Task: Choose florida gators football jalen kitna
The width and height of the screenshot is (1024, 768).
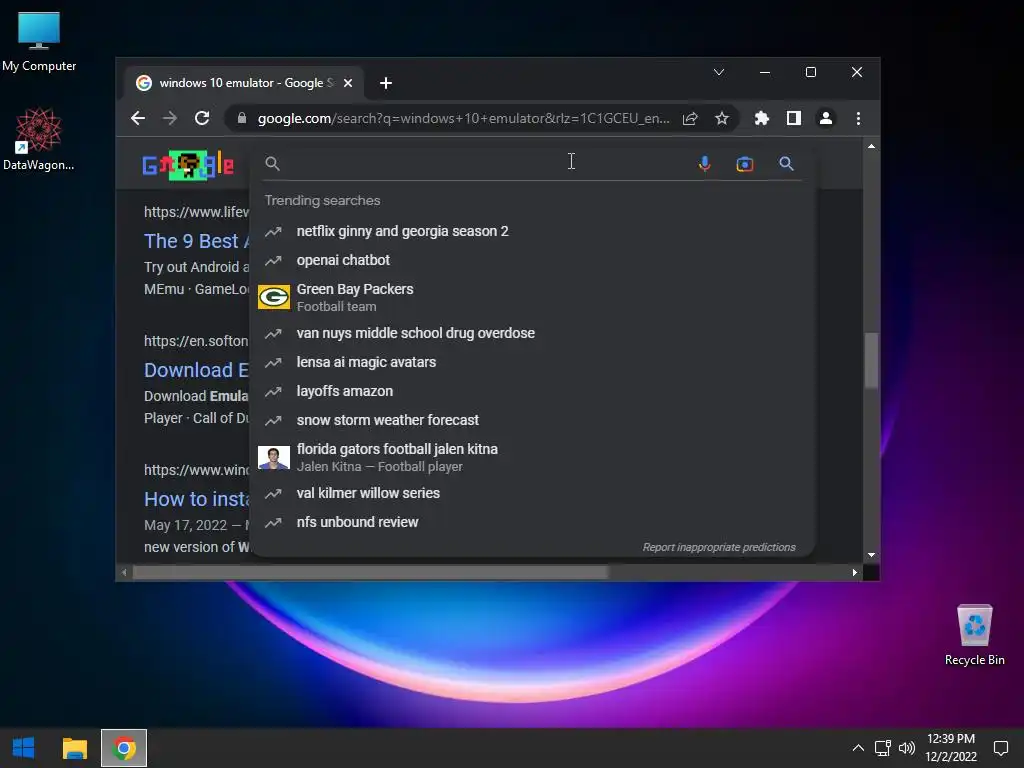Action: pyautogui.click(x=532, y=457)
